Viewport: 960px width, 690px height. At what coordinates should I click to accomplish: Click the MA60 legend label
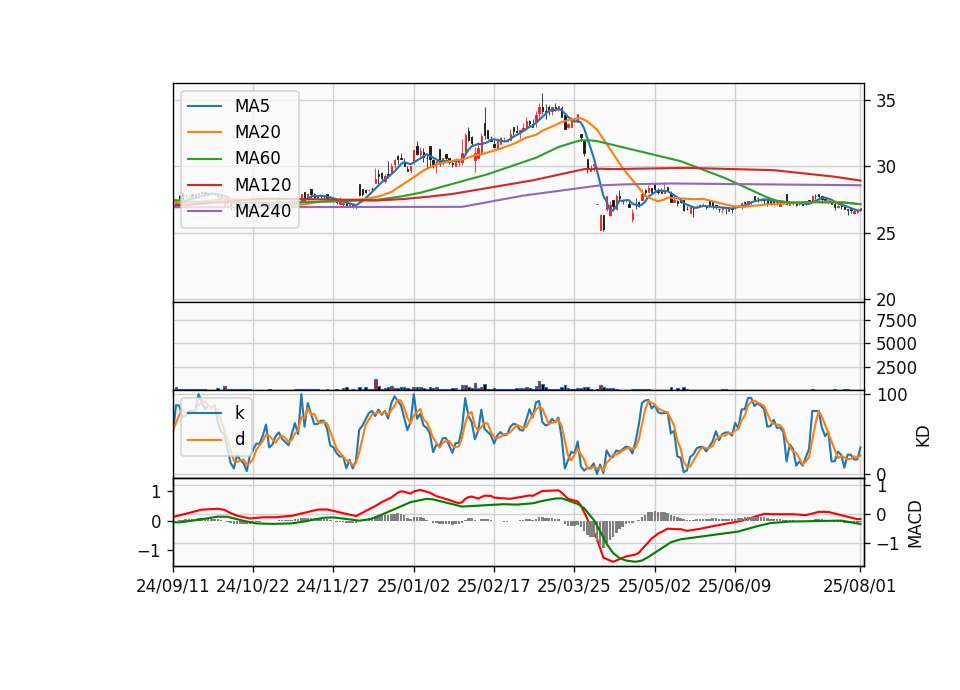pos(257,158)
